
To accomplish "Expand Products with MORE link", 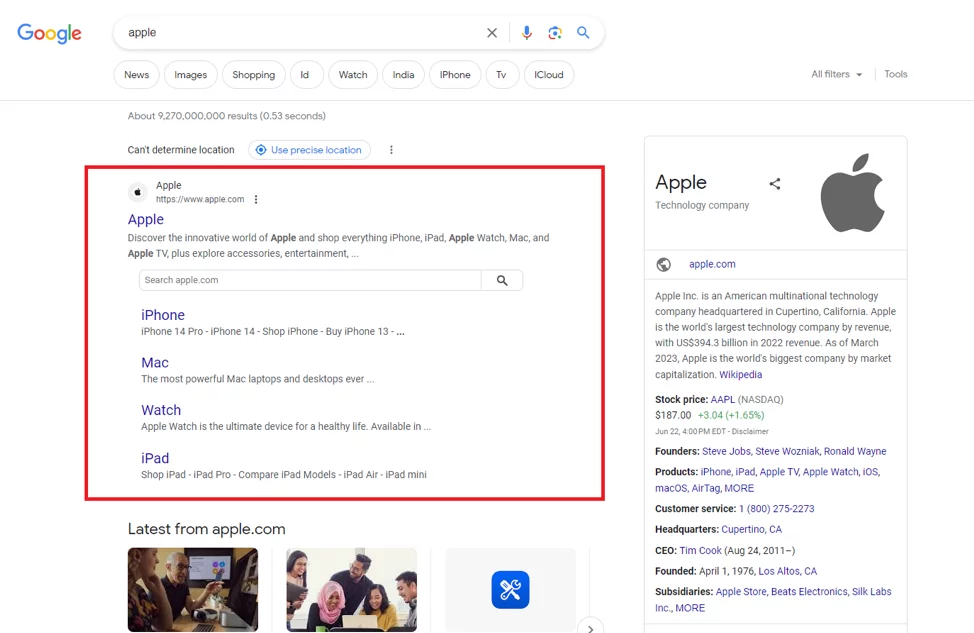I will tap(739, 488).
